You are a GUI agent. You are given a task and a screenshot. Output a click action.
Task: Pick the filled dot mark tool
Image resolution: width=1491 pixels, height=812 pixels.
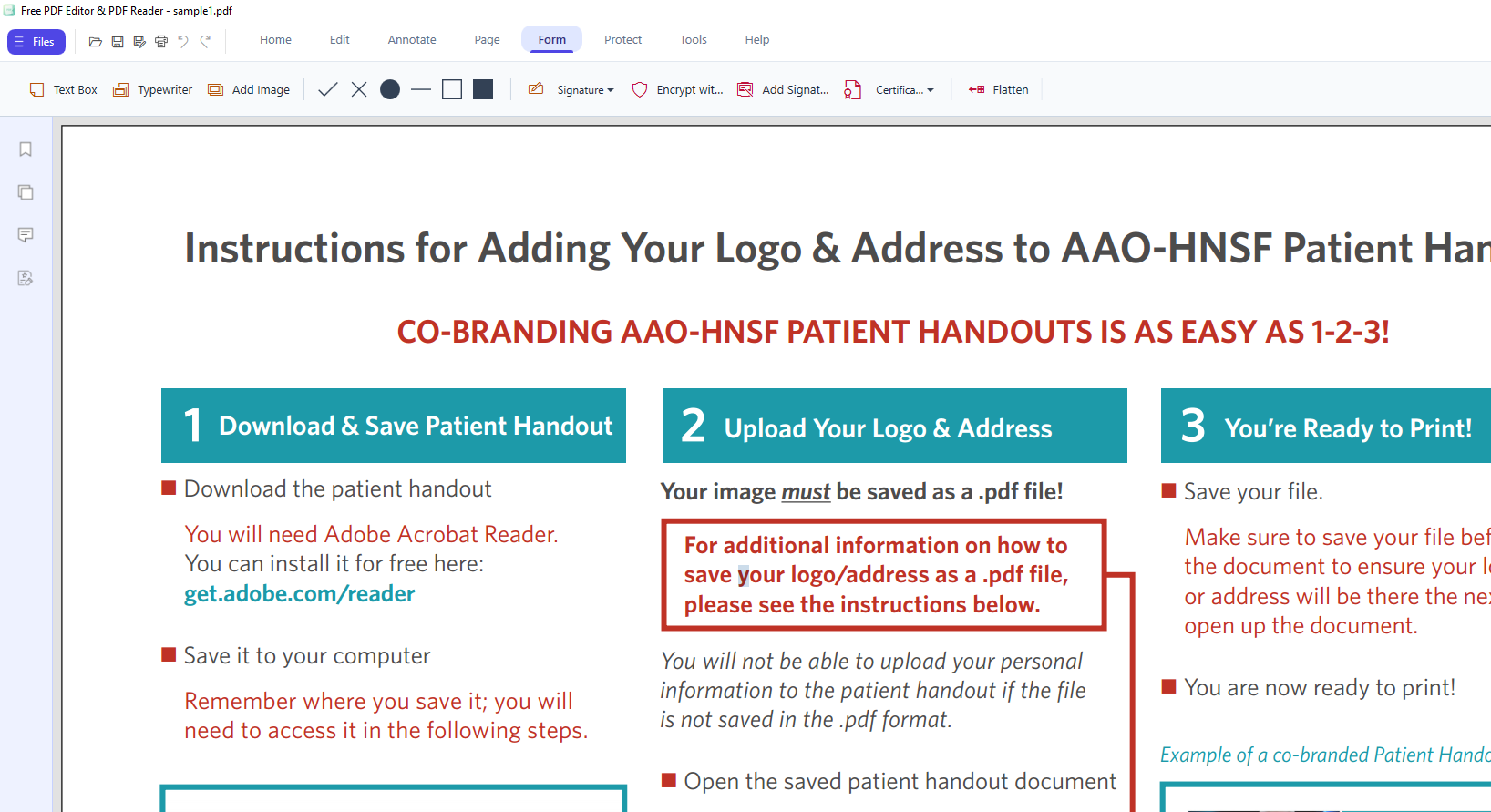[x=390, y=89]
